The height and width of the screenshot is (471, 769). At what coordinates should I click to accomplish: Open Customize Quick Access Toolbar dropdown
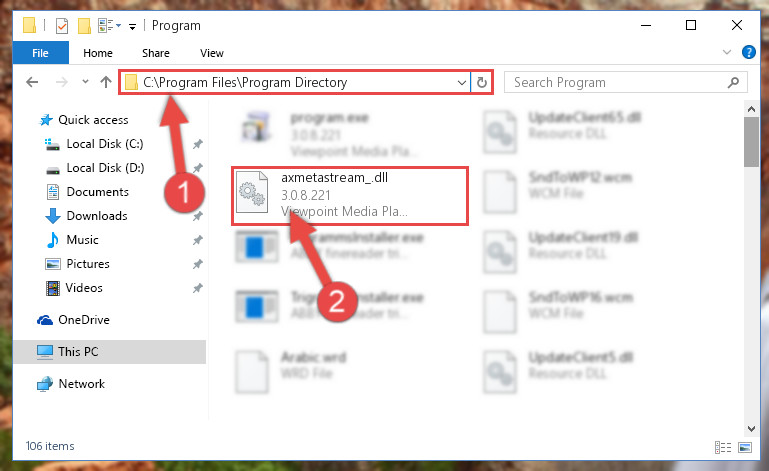132,26
